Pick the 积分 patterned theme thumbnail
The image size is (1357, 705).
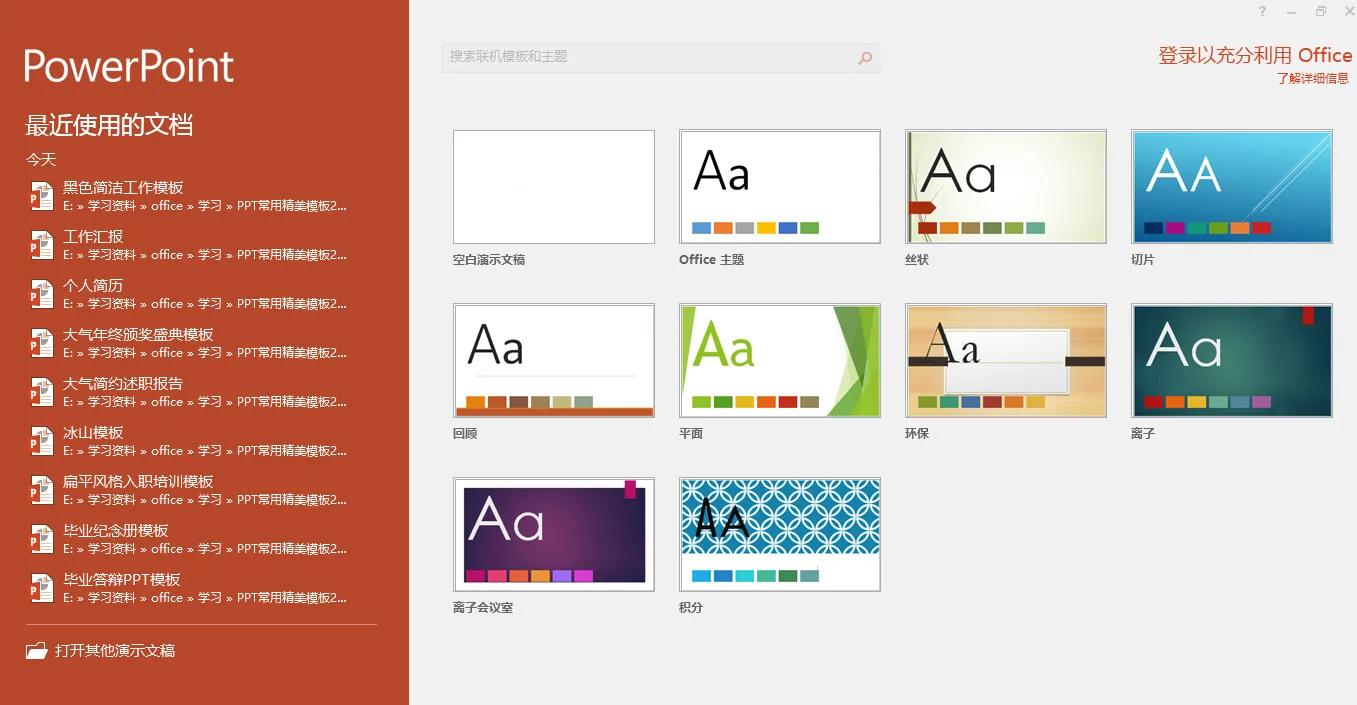[780, 535]
